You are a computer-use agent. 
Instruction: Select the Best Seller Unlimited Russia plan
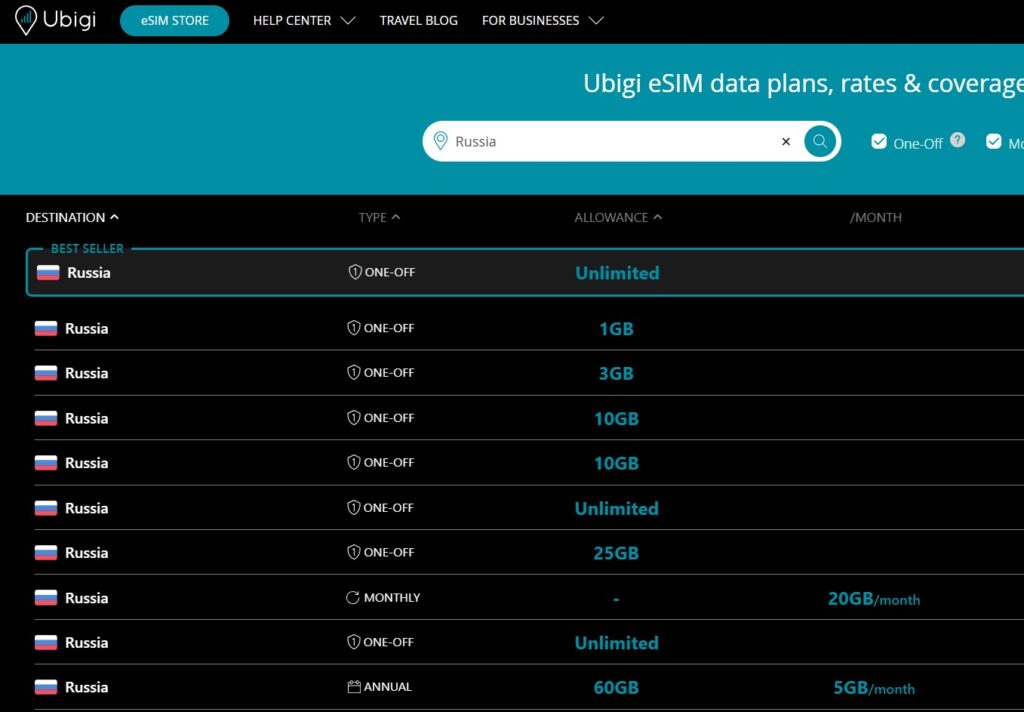pyautogui.click(x=617, y=273)
